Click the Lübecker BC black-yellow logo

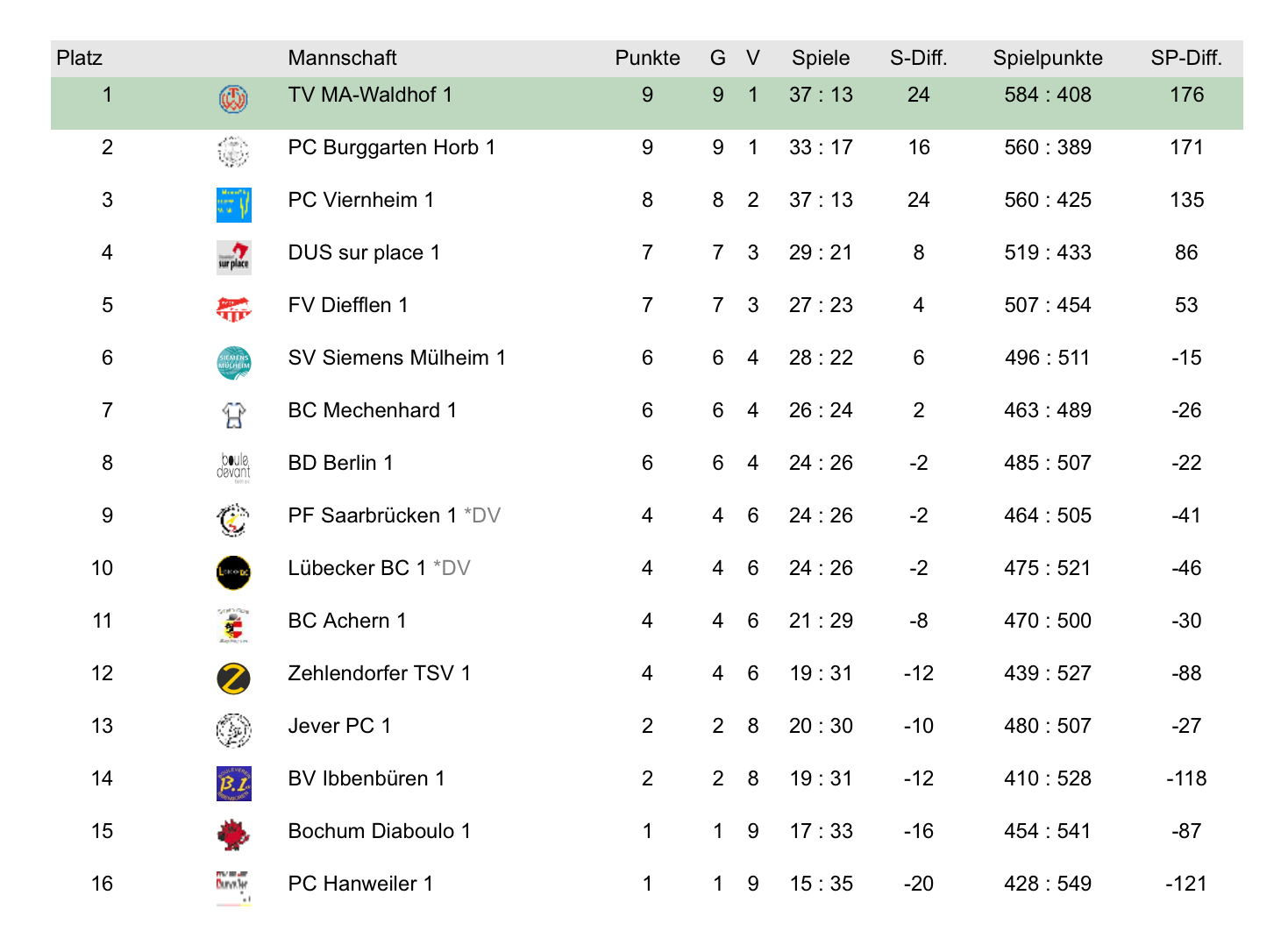233,572
